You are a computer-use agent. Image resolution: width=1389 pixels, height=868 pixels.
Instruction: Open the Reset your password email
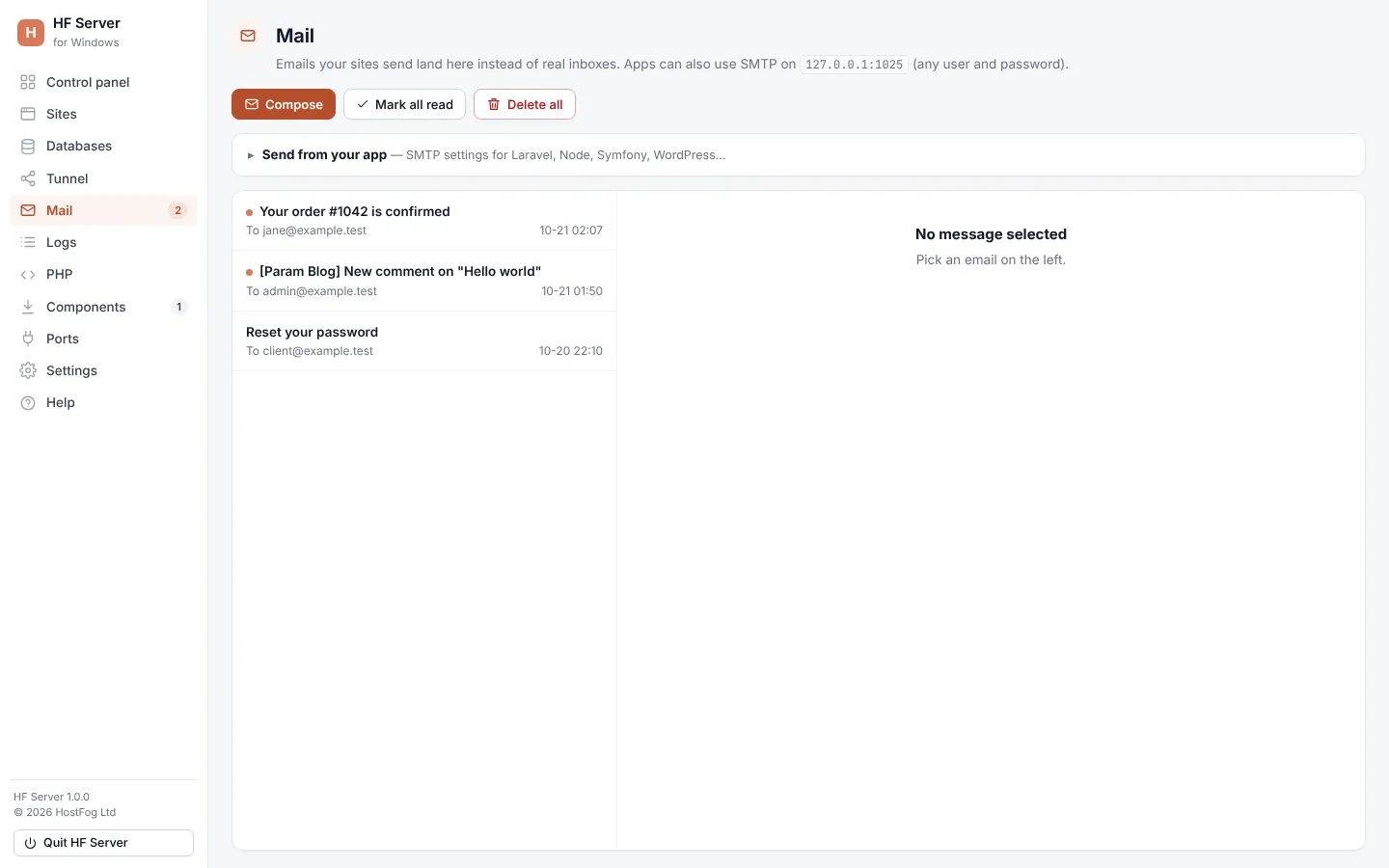(x=424, y=341)
